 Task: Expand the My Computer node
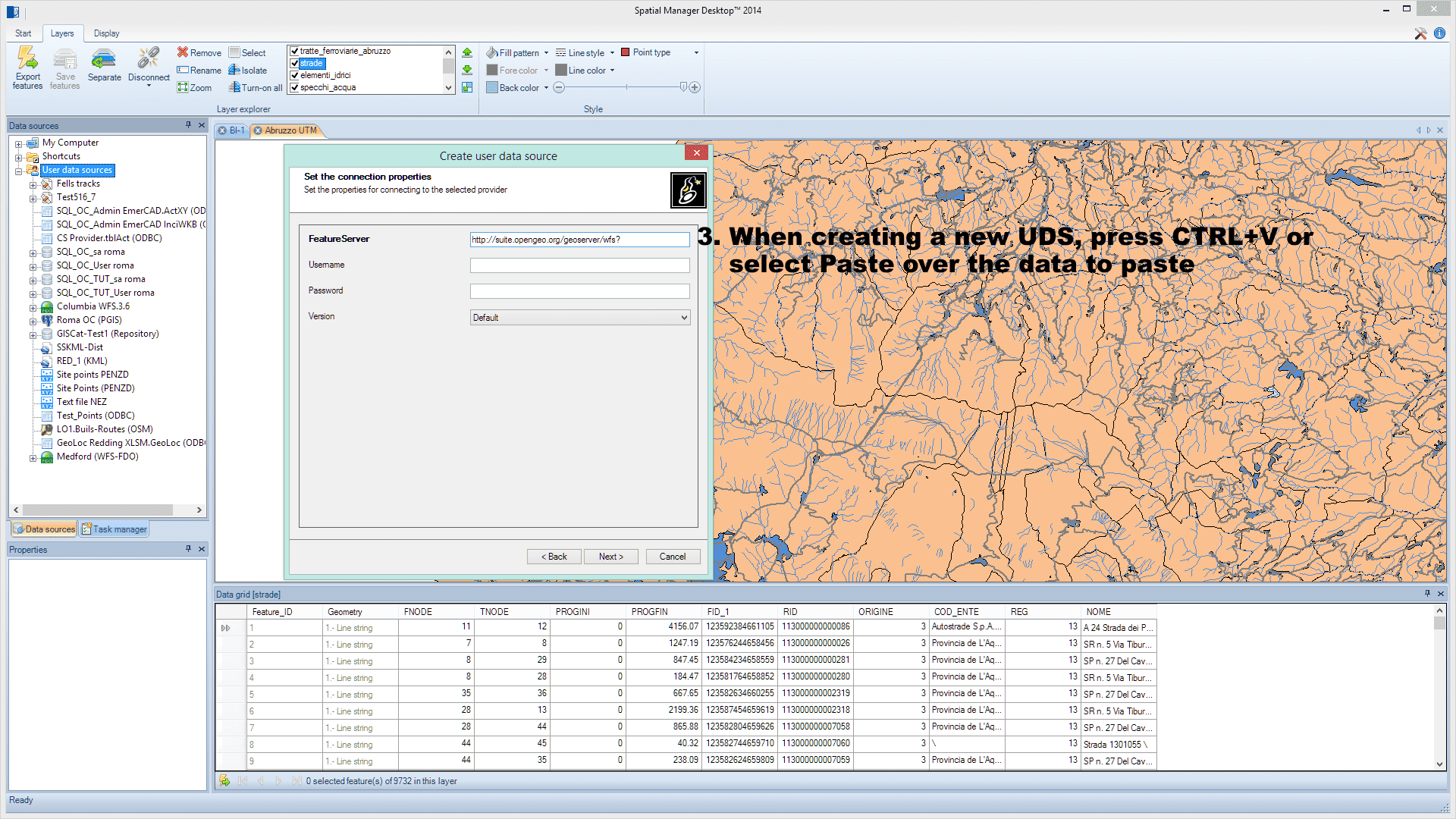18,143
